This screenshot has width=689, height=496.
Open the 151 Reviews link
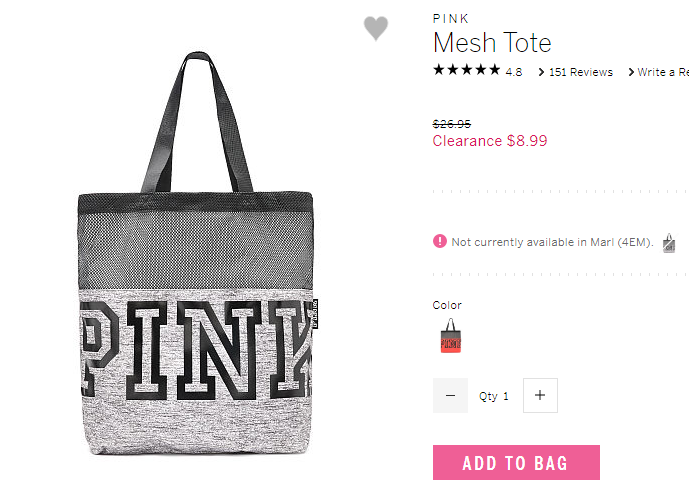click(x=580, y=72)
